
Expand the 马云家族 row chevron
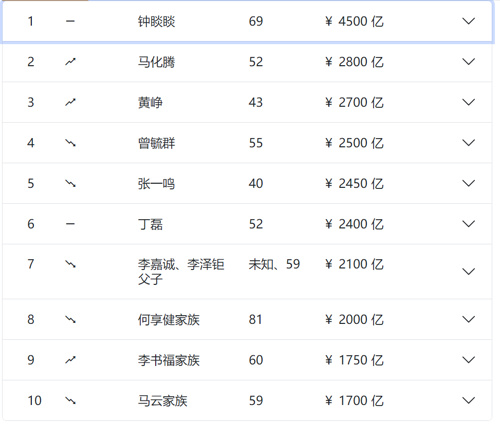(468, 400)
